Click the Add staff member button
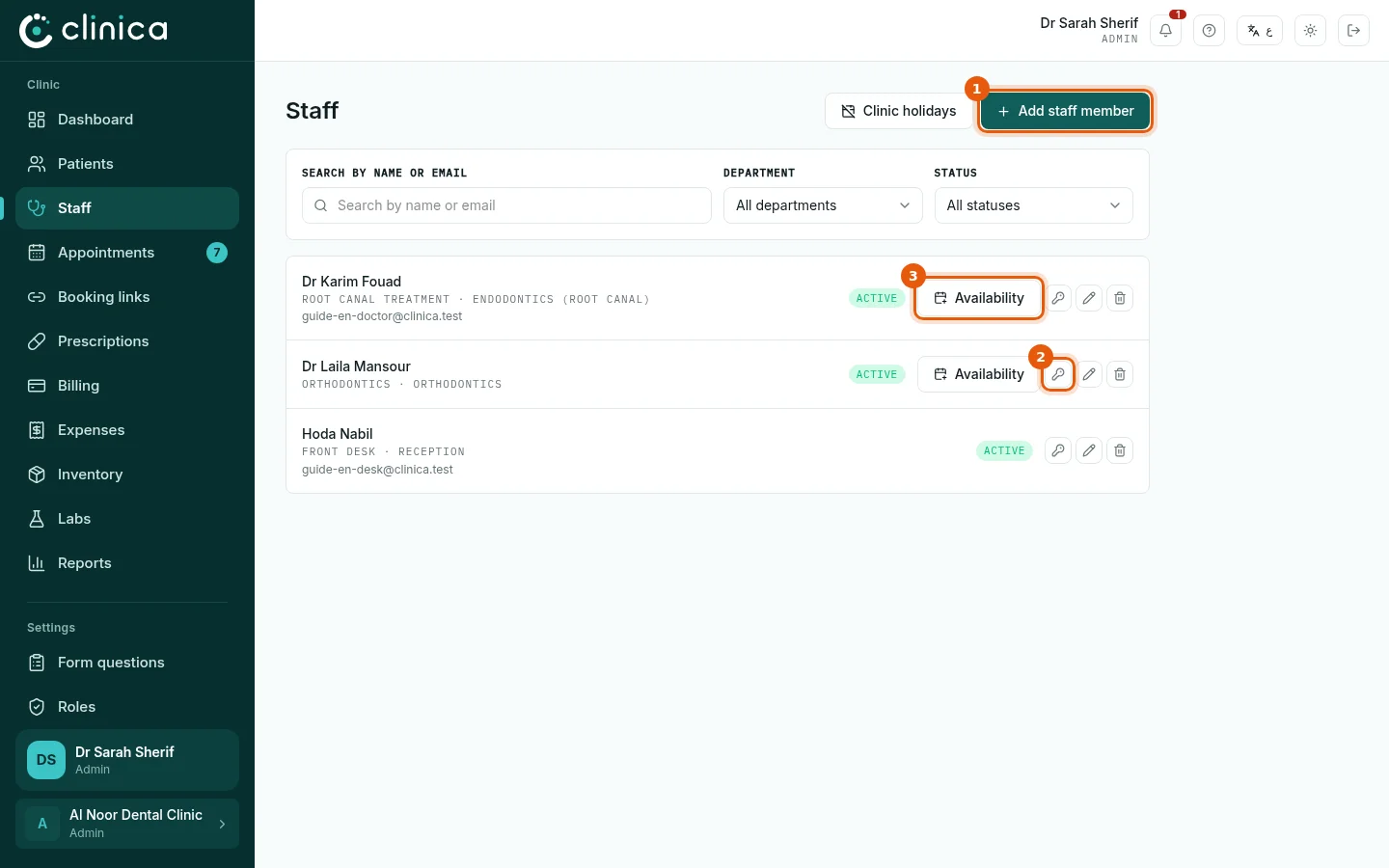Screen dimensions: 1389x868 tap(1065, 111)
